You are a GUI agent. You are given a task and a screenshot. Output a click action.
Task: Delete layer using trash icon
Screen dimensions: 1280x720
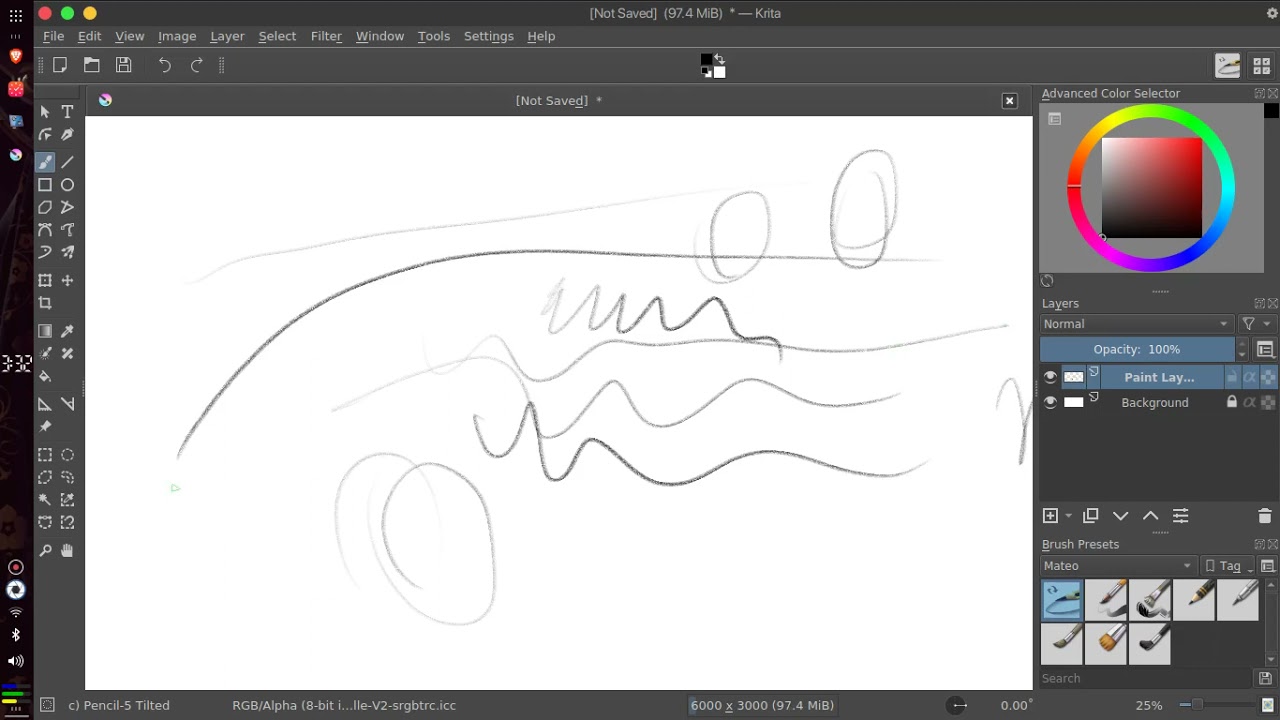[1264, 516]
